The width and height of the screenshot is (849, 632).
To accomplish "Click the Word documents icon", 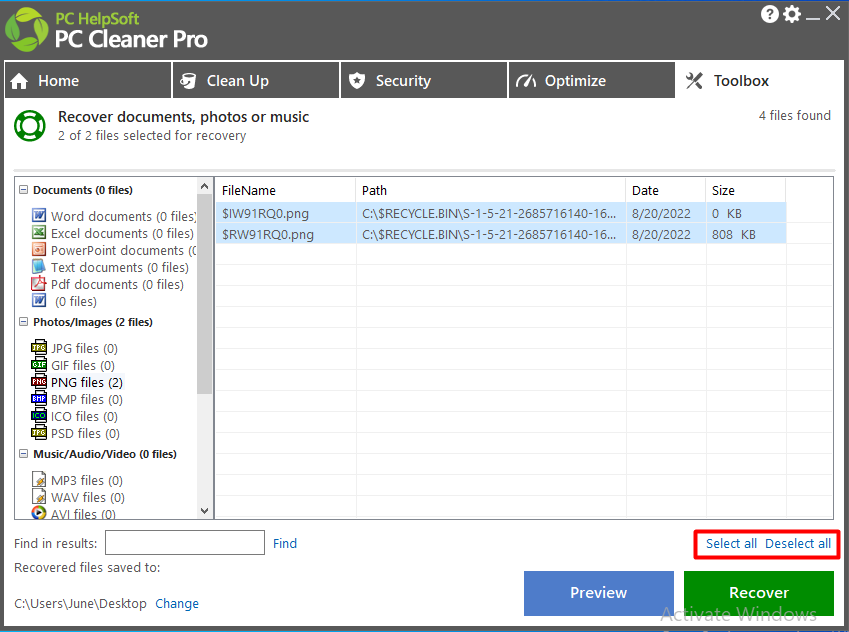I will pos(39,216).
